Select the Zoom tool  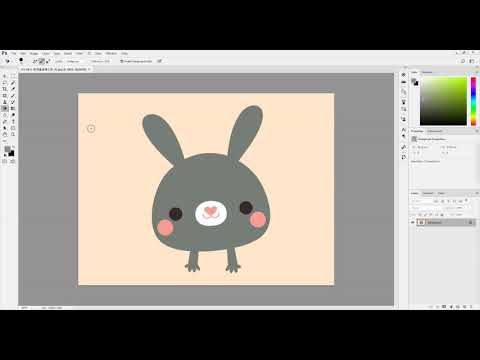tap(13, 134)
